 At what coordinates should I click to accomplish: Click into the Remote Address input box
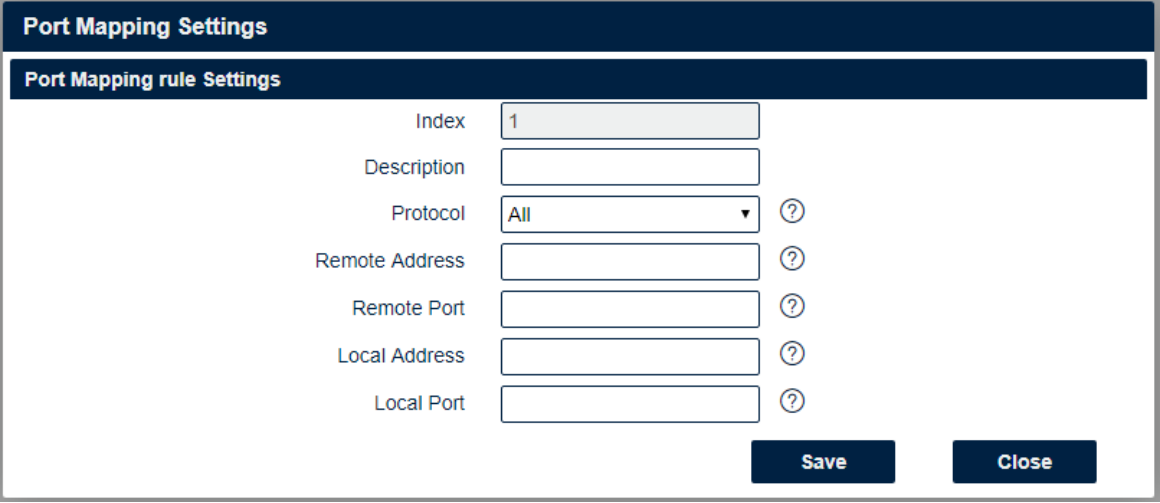click(630, 262)
